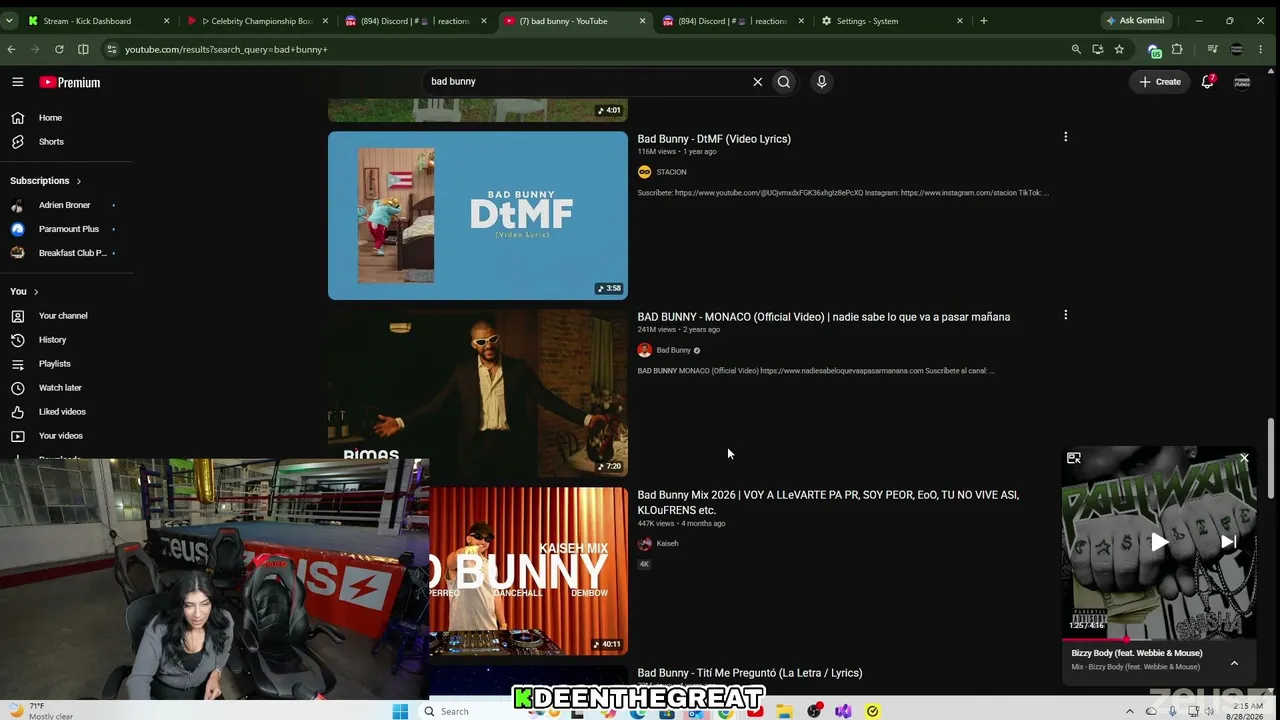The image size is (1280, 720).
Task: Go to YouTube Premium home via logo
Action: click(70, 82)
